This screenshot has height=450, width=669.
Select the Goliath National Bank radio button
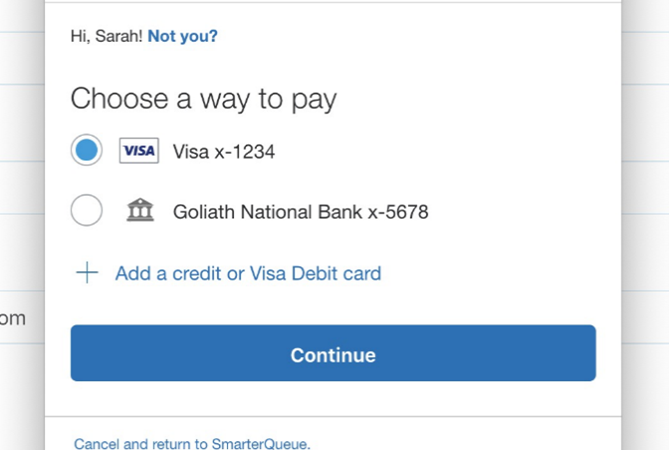(x=87, y=211)
